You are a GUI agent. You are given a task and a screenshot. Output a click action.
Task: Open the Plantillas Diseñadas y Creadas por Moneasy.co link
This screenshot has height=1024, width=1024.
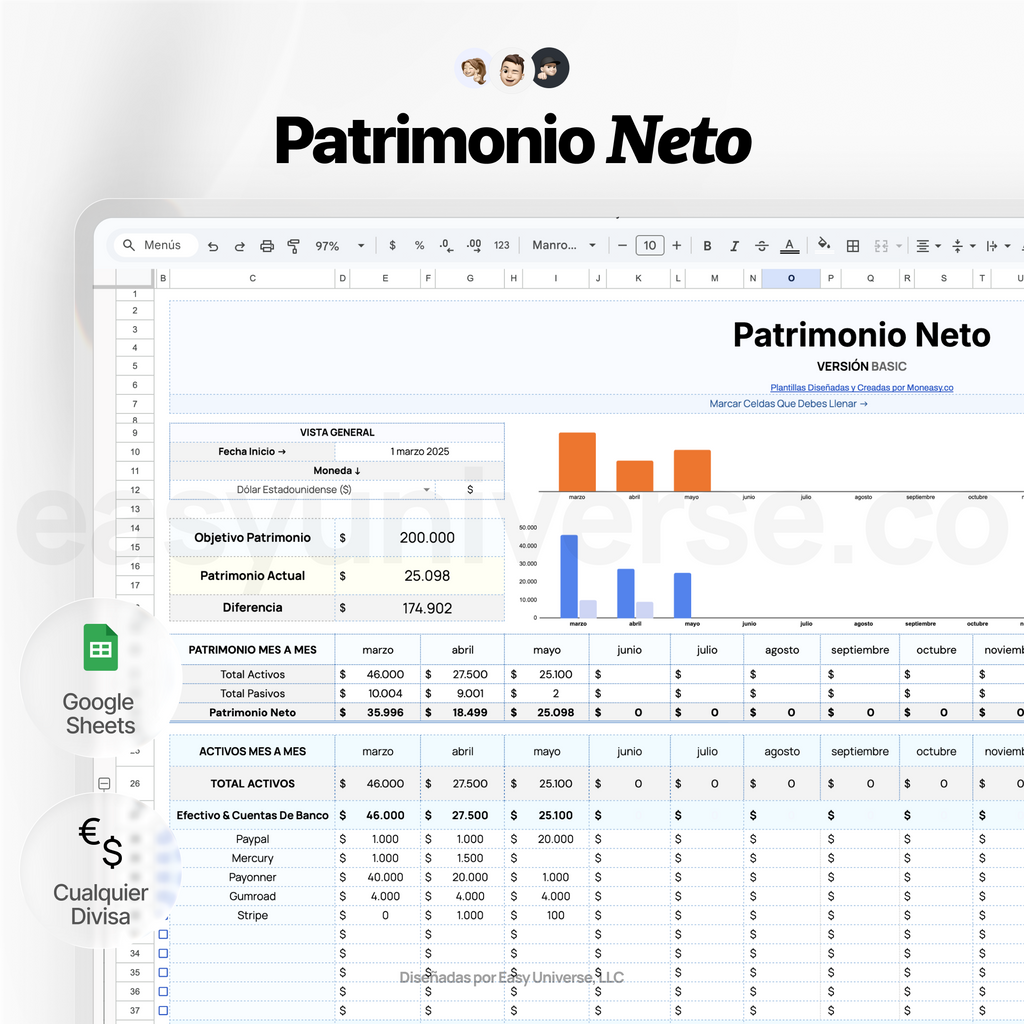861,387
